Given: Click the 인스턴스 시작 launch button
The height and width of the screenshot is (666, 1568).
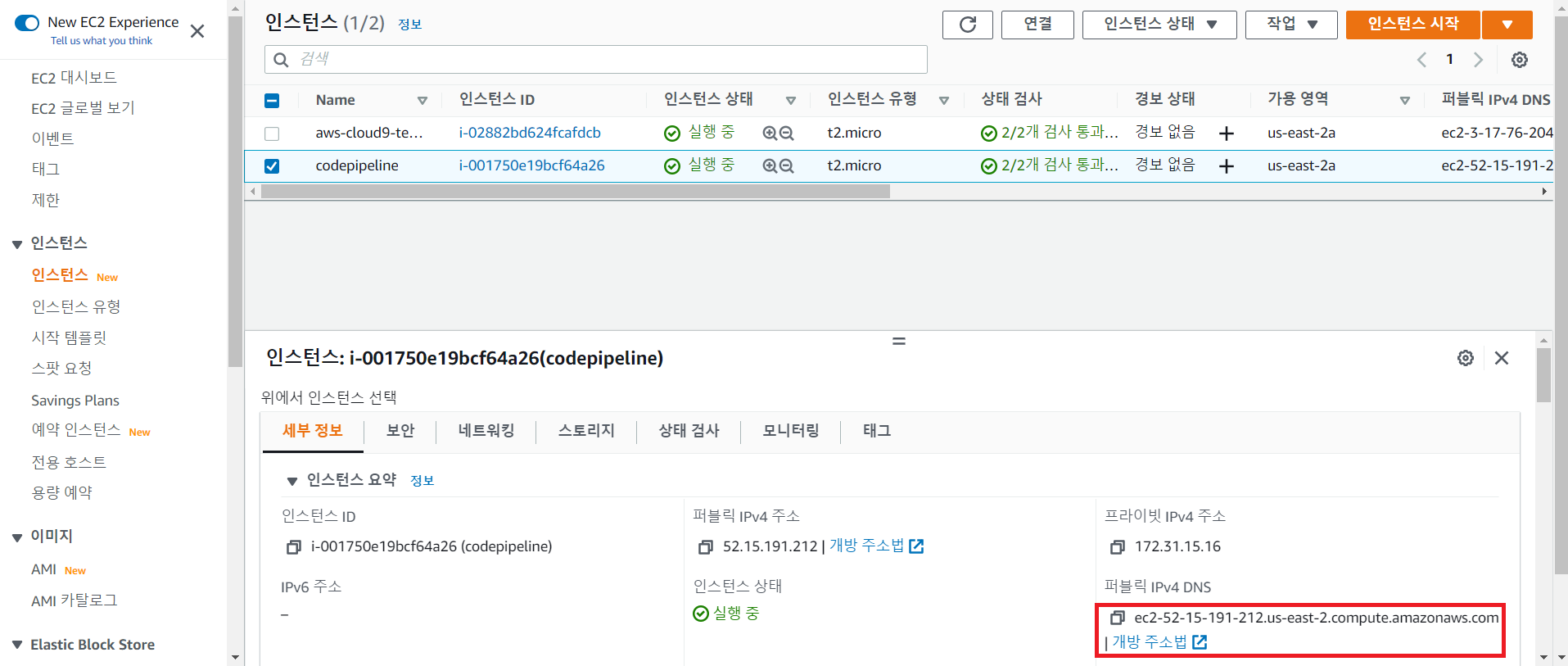Looking at the screenshot, I should click(x=1413, y=25).
